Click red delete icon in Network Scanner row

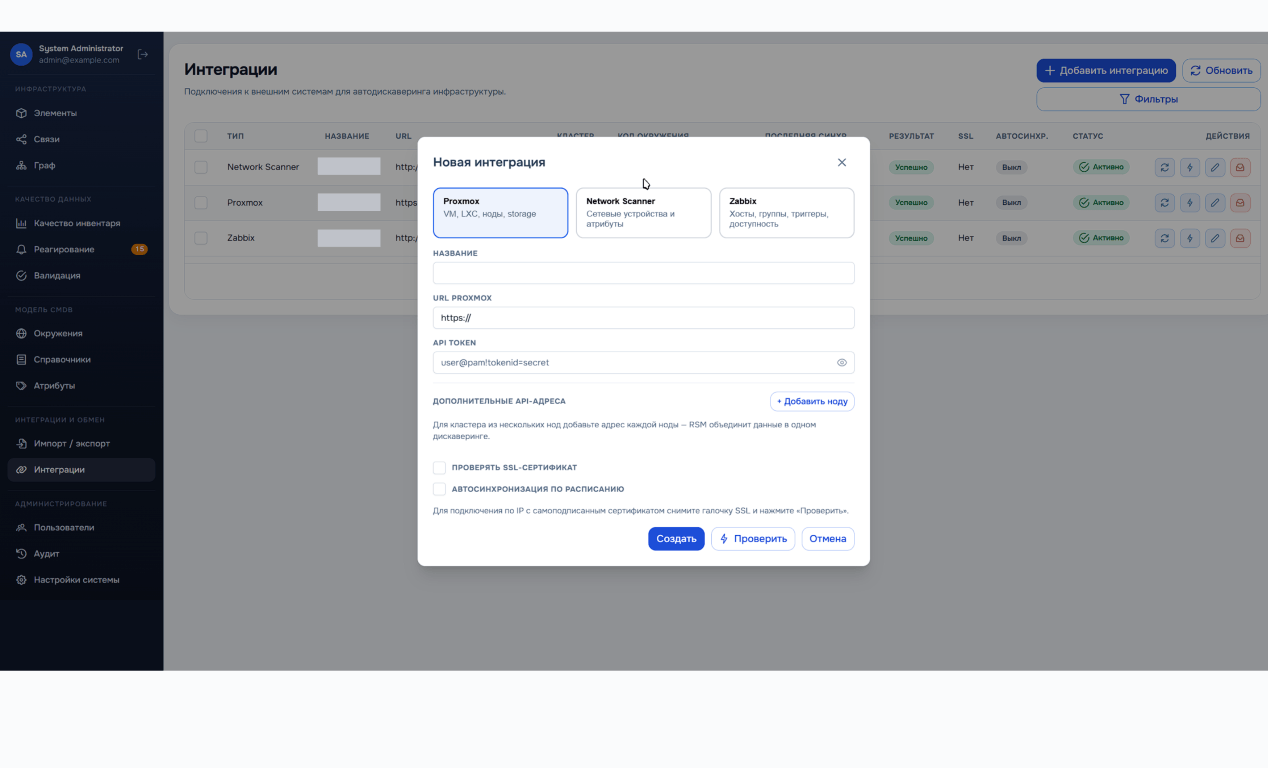pyautogui.click(x=1240, y=167)
